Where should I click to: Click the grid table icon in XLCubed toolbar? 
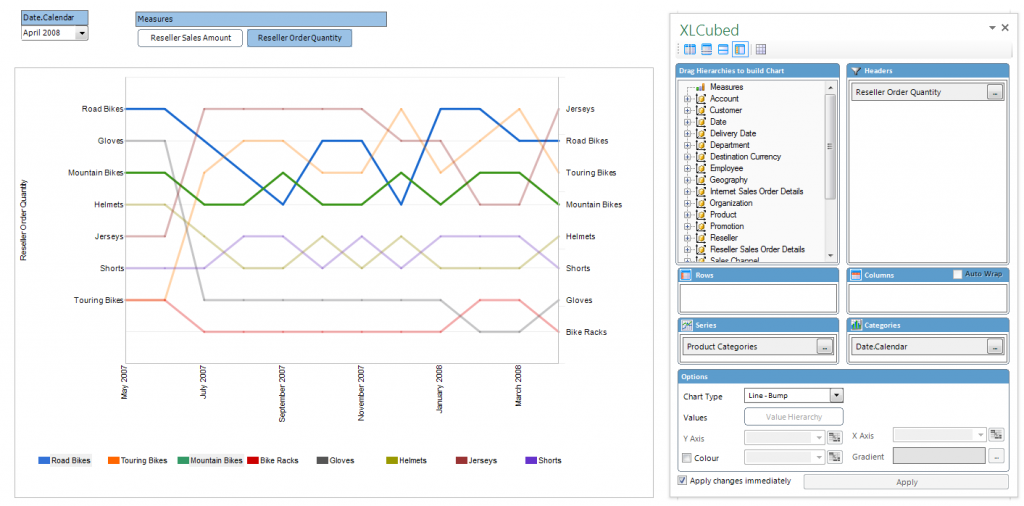[x=761, y=49]
